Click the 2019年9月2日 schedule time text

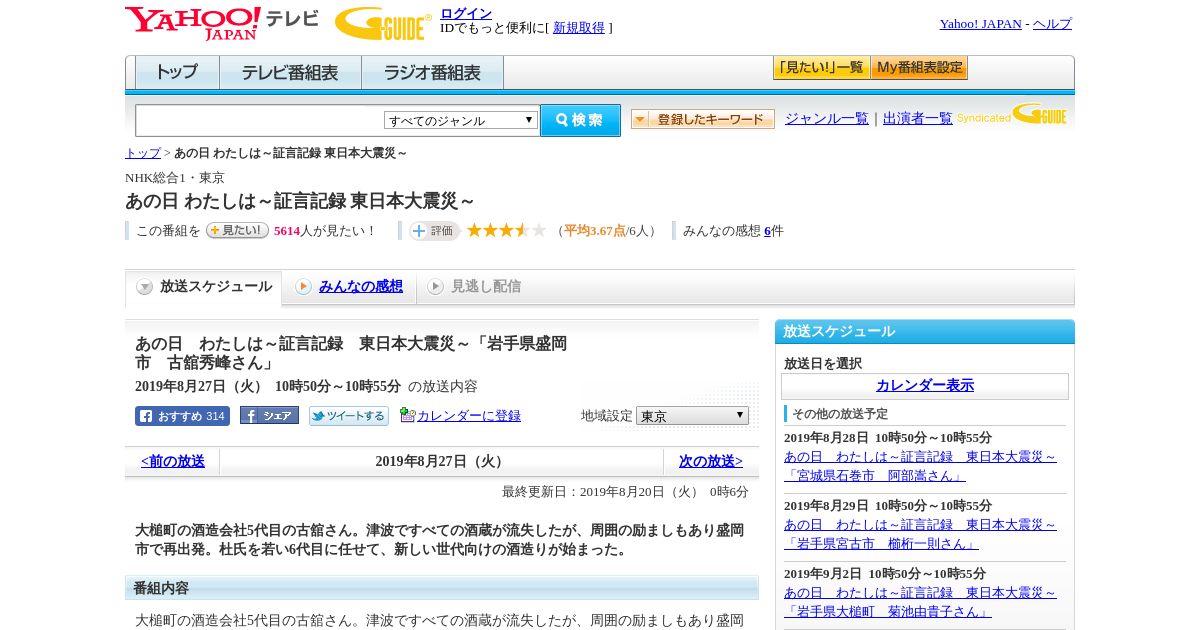(885, 574)
